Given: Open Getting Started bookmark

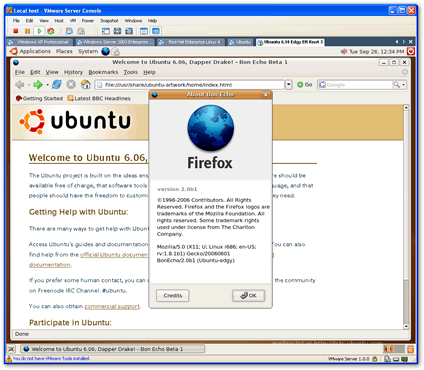Looking at the screenshot, I should [39, 98].
